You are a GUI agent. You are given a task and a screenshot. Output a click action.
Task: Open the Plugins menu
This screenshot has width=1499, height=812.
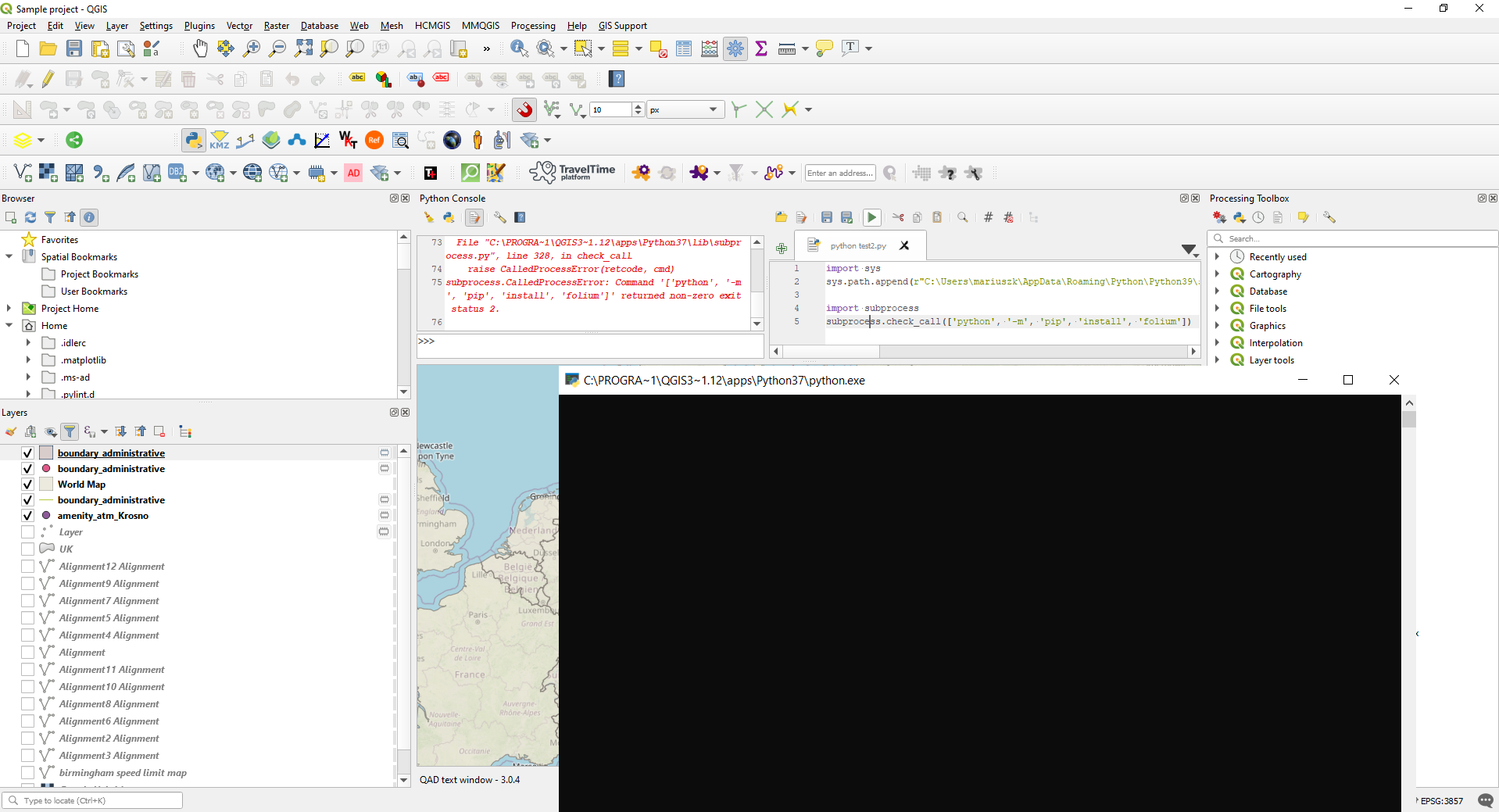click(199, 26)
